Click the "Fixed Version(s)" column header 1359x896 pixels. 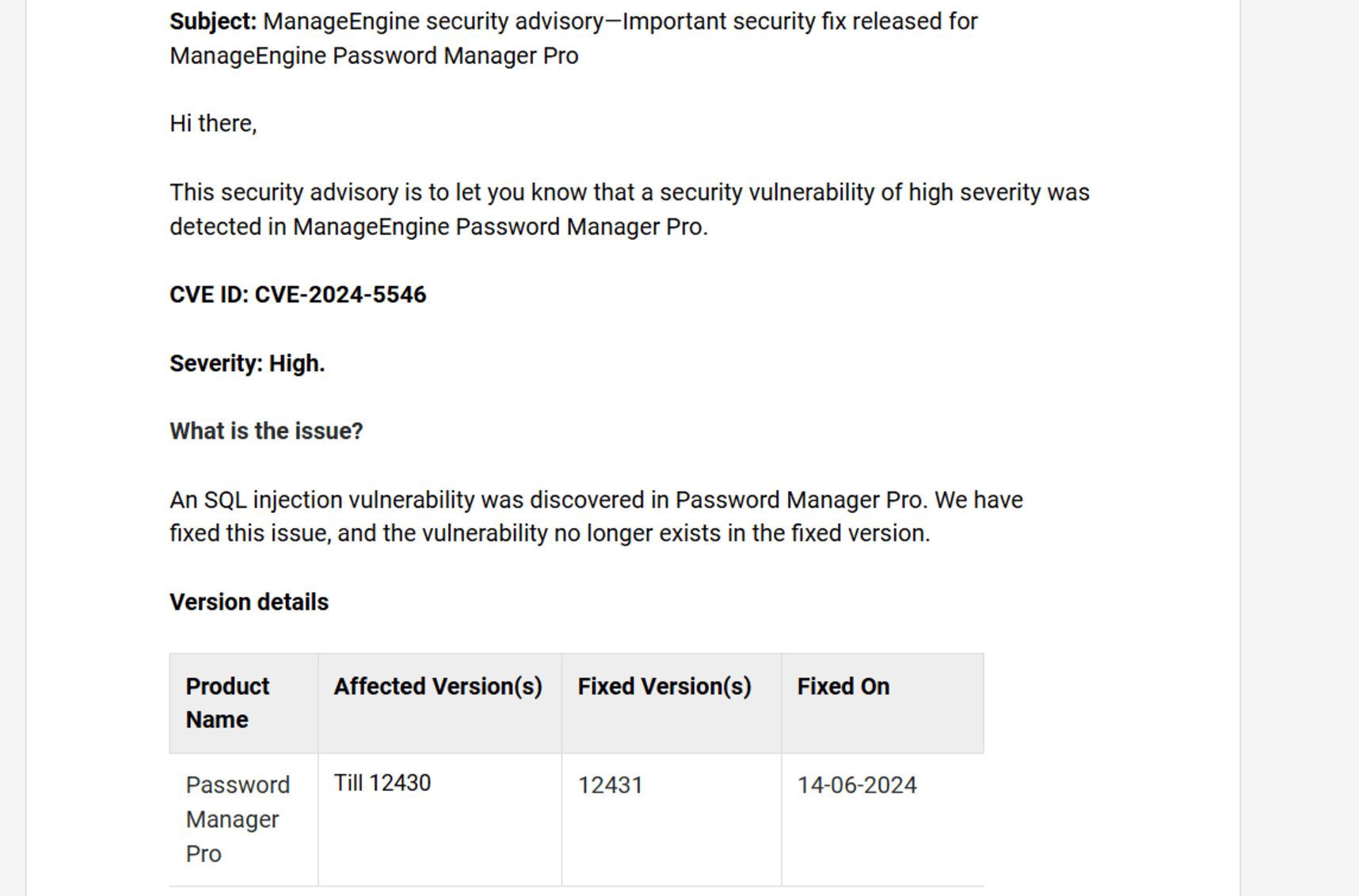[664, 686]
